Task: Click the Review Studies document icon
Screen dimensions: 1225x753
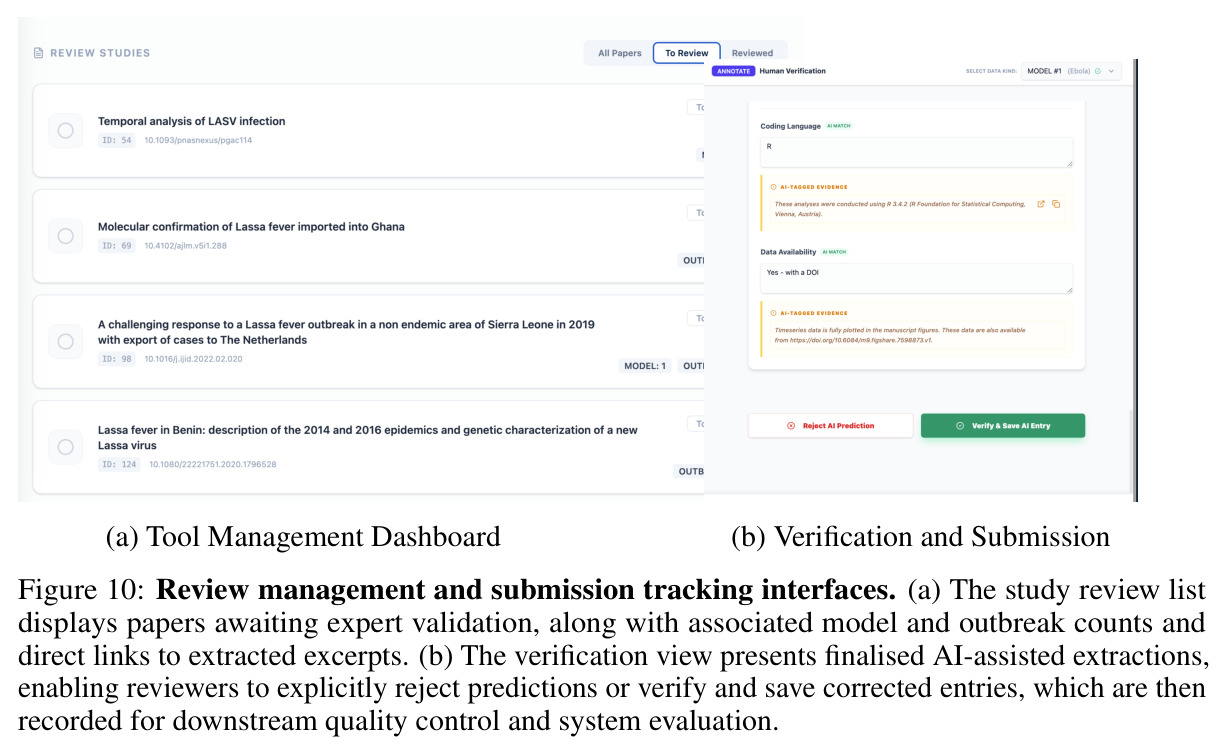Action: tap(39, 53)
